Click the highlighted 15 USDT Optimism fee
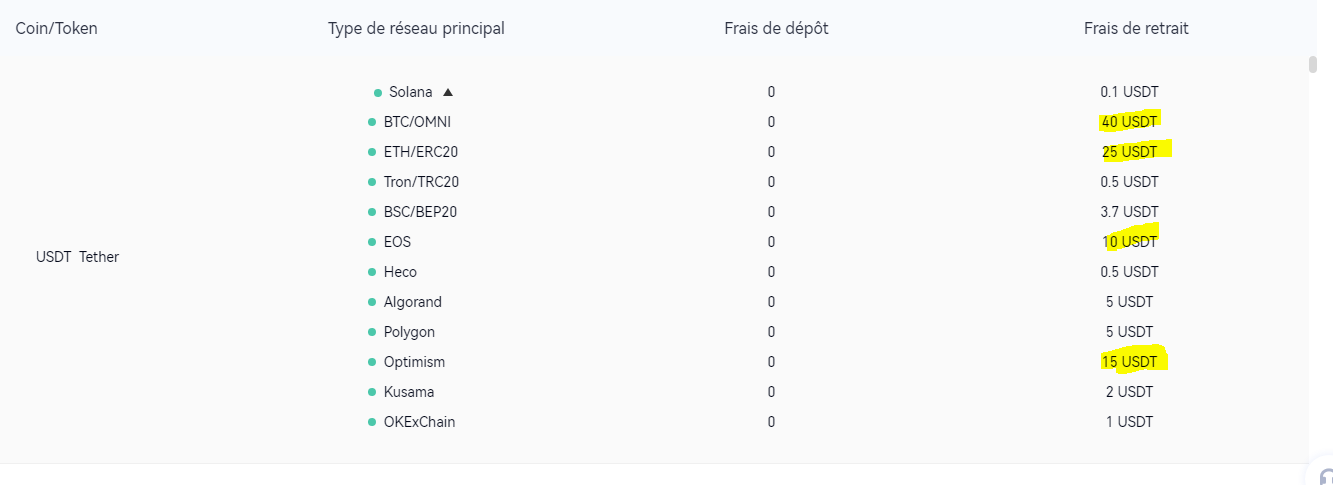The height and width of the screenshot is (485, 1333). (x=1129, y=362)
